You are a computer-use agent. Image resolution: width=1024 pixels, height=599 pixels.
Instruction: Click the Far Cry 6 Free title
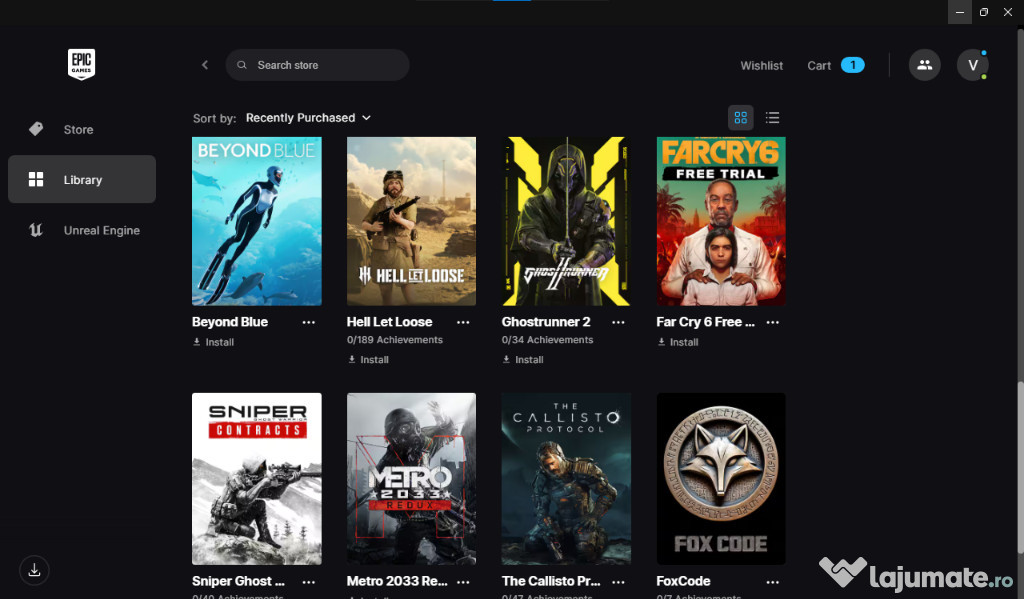(705, 322)
